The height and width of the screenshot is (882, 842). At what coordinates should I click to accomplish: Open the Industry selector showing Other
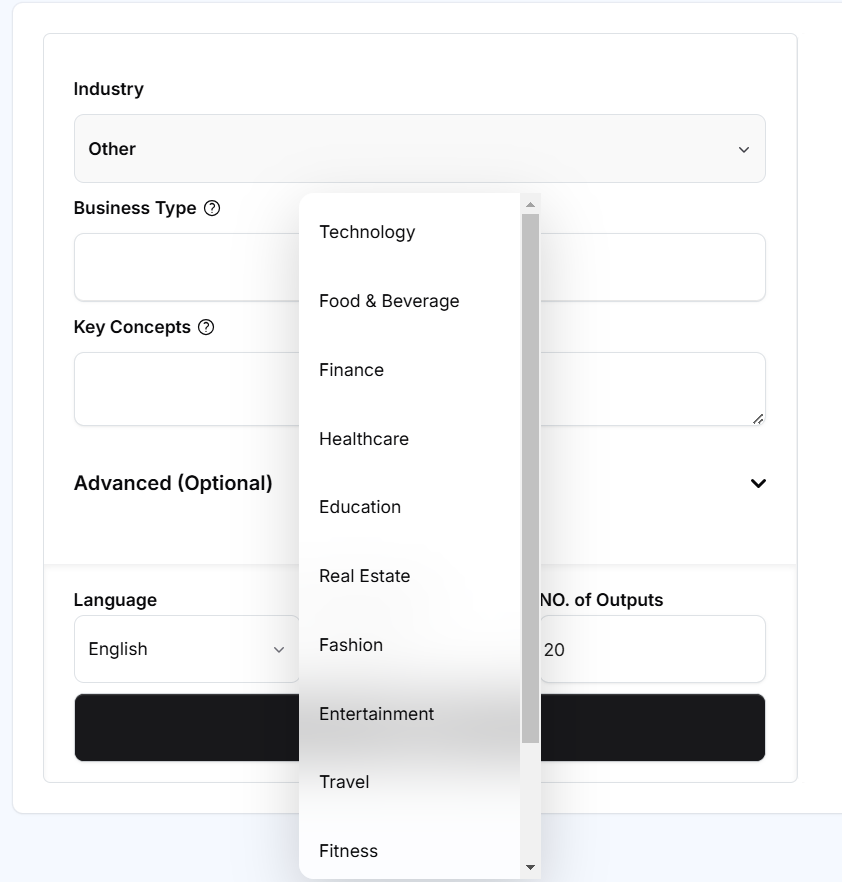(x=418, y=148)
